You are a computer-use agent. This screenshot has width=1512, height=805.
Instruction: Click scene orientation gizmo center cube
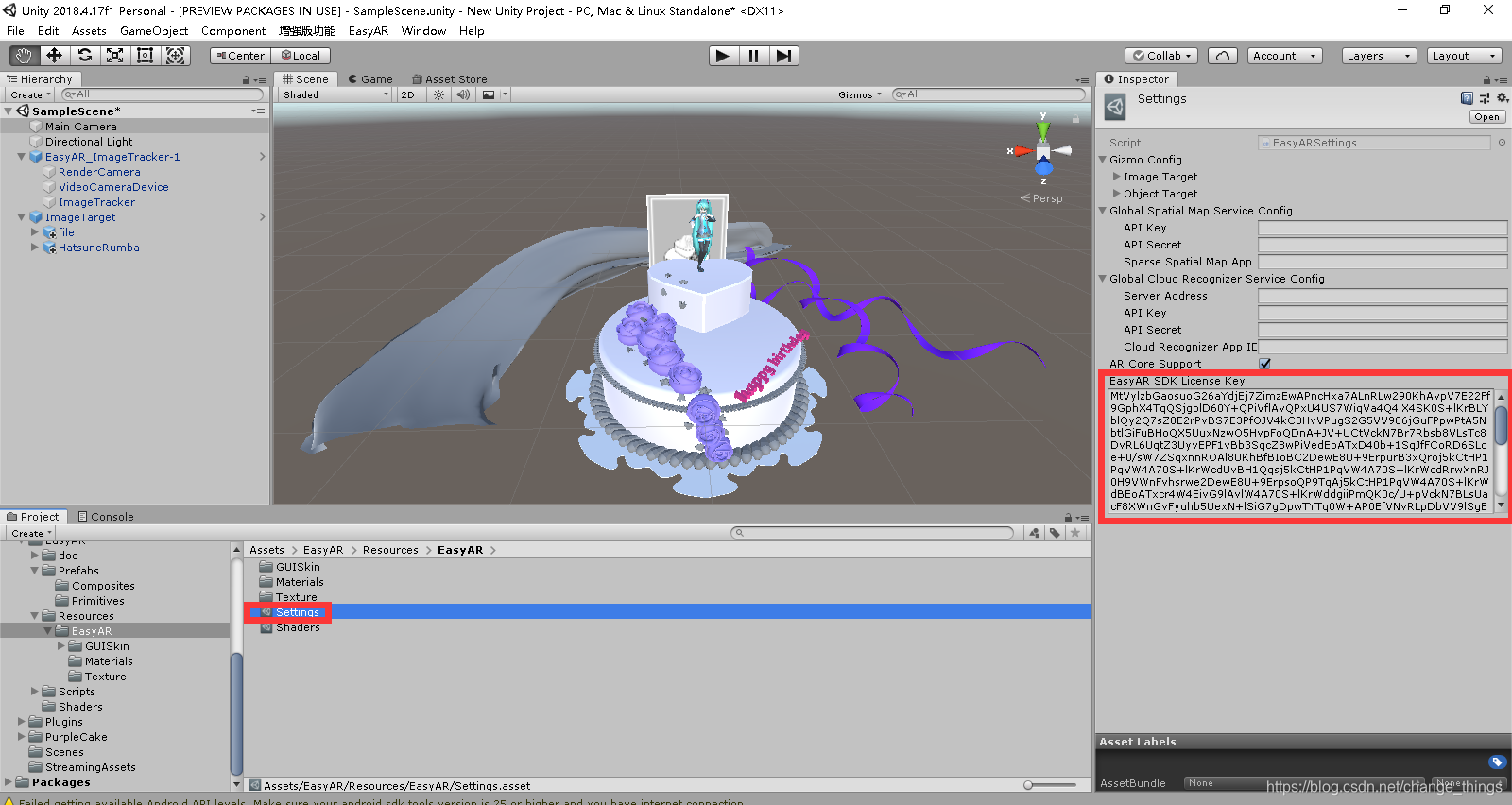click(1043, 152)
